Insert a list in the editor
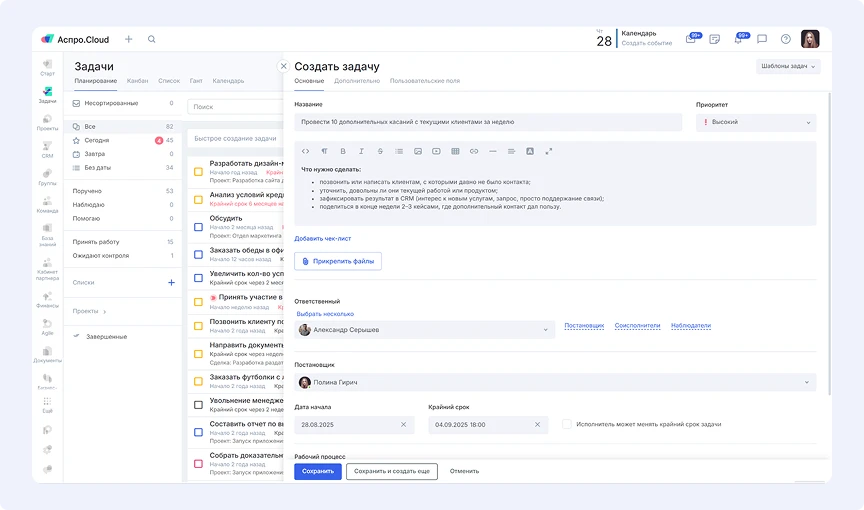The width and height of the screenshot is (864, 510). 399,151
